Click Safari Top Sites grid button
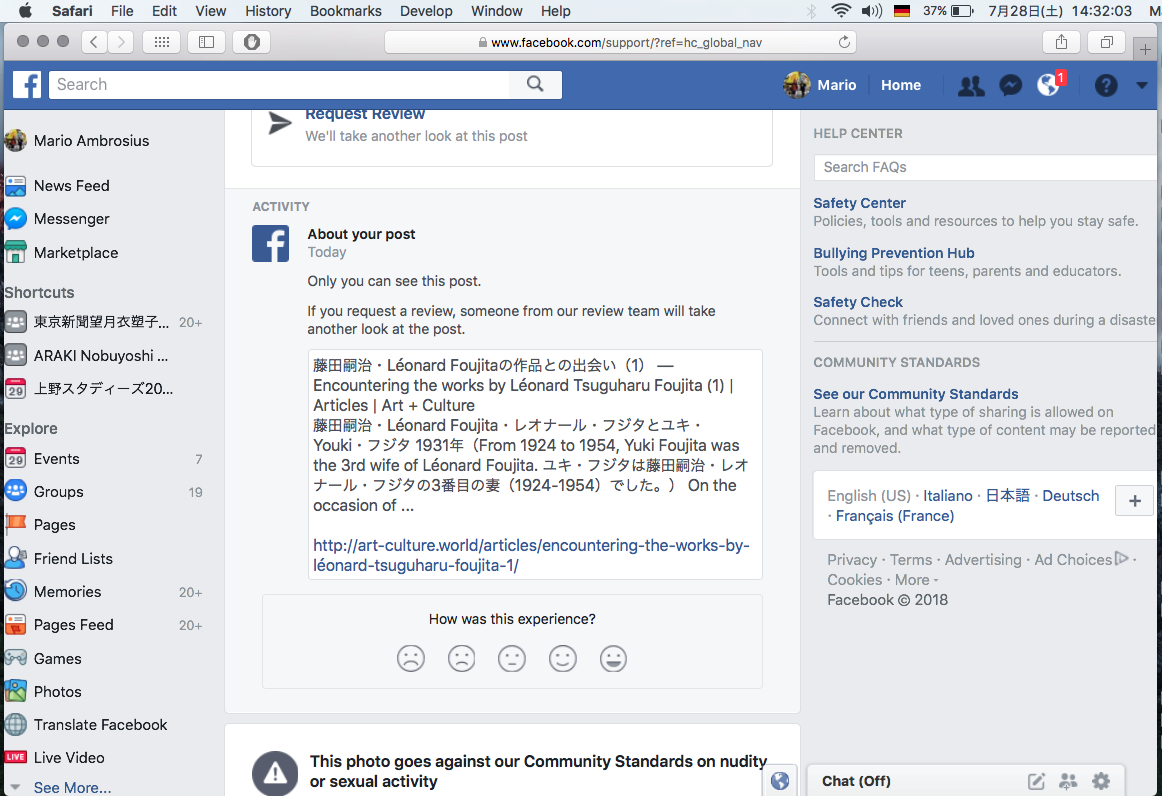 coord(162,42)
